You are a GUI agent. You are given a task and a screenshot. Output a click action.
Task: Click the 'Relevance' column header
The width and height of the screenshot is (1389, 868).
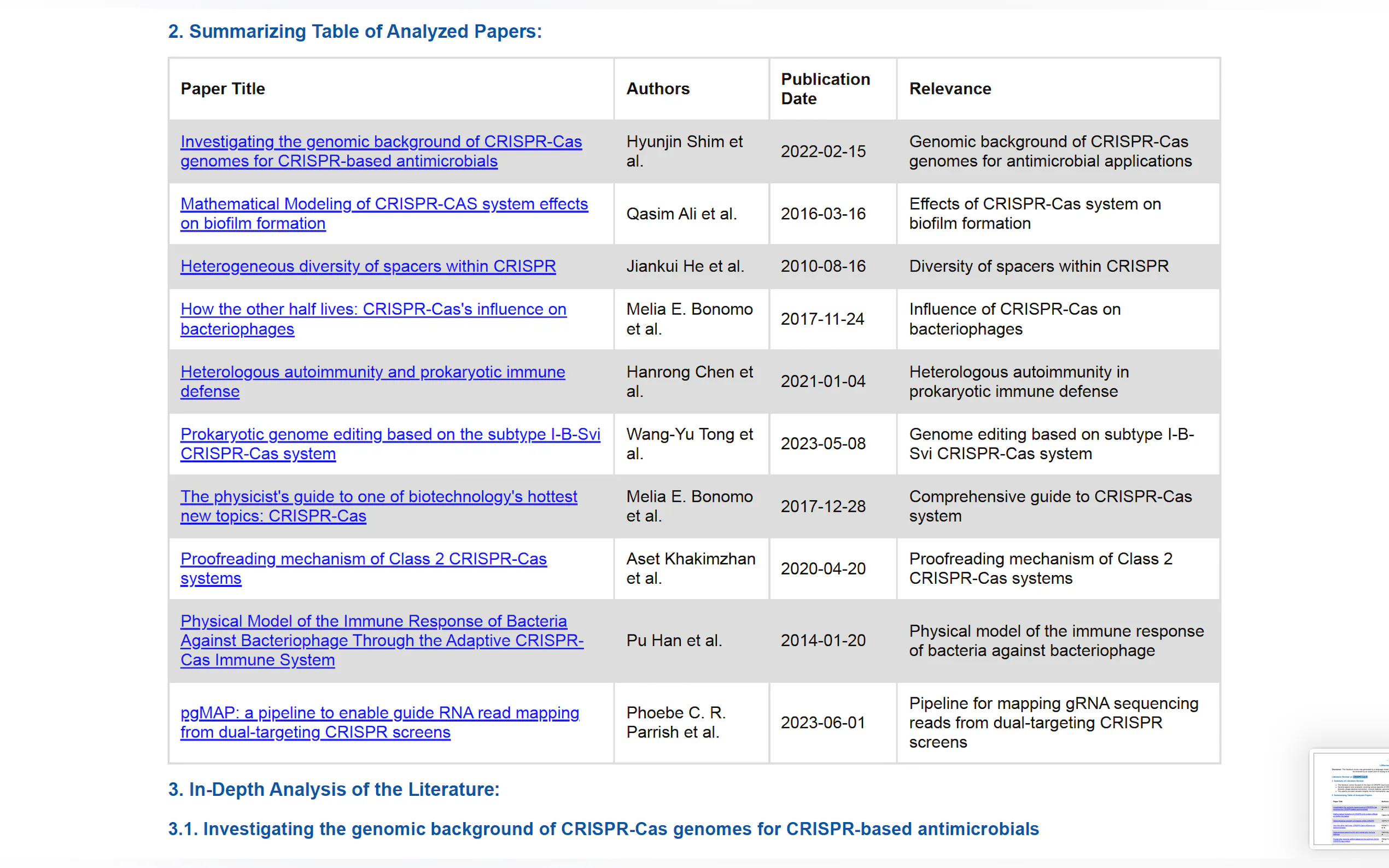[x=950, y=89]
